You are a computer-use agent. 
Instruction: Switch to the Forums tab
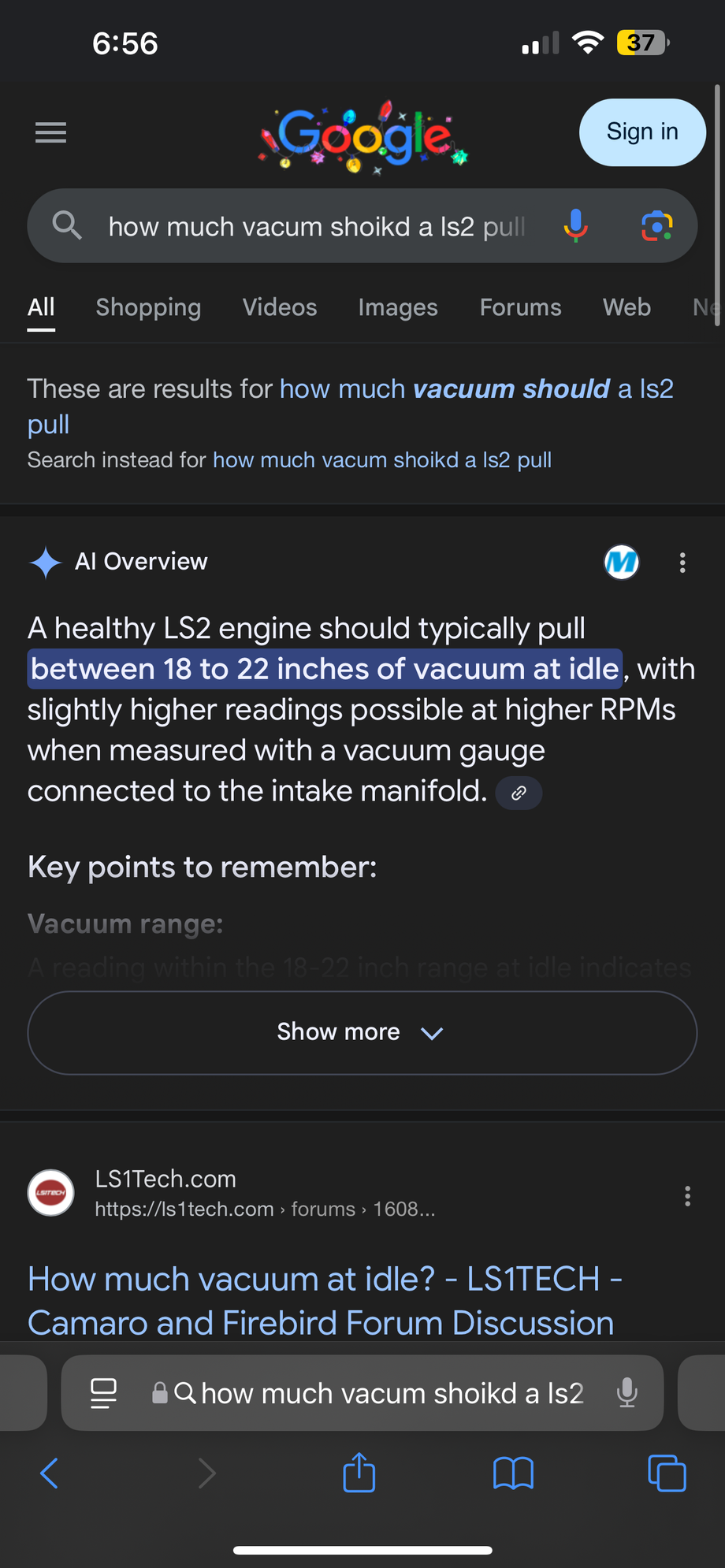520,307
